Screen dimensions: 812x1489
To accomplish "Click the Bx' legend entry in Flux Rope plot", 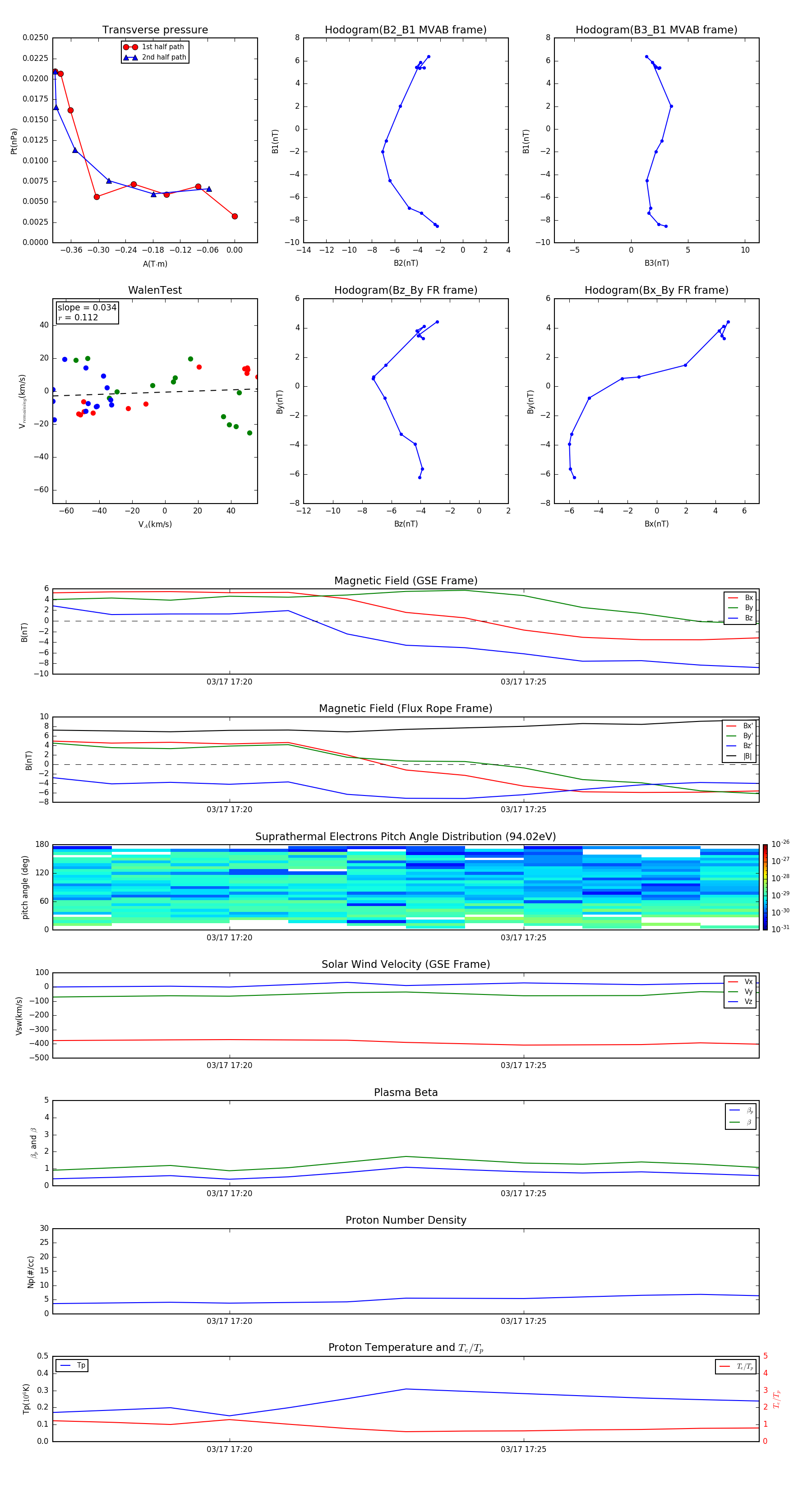I will pyautogui.click(x=739, y=726).
